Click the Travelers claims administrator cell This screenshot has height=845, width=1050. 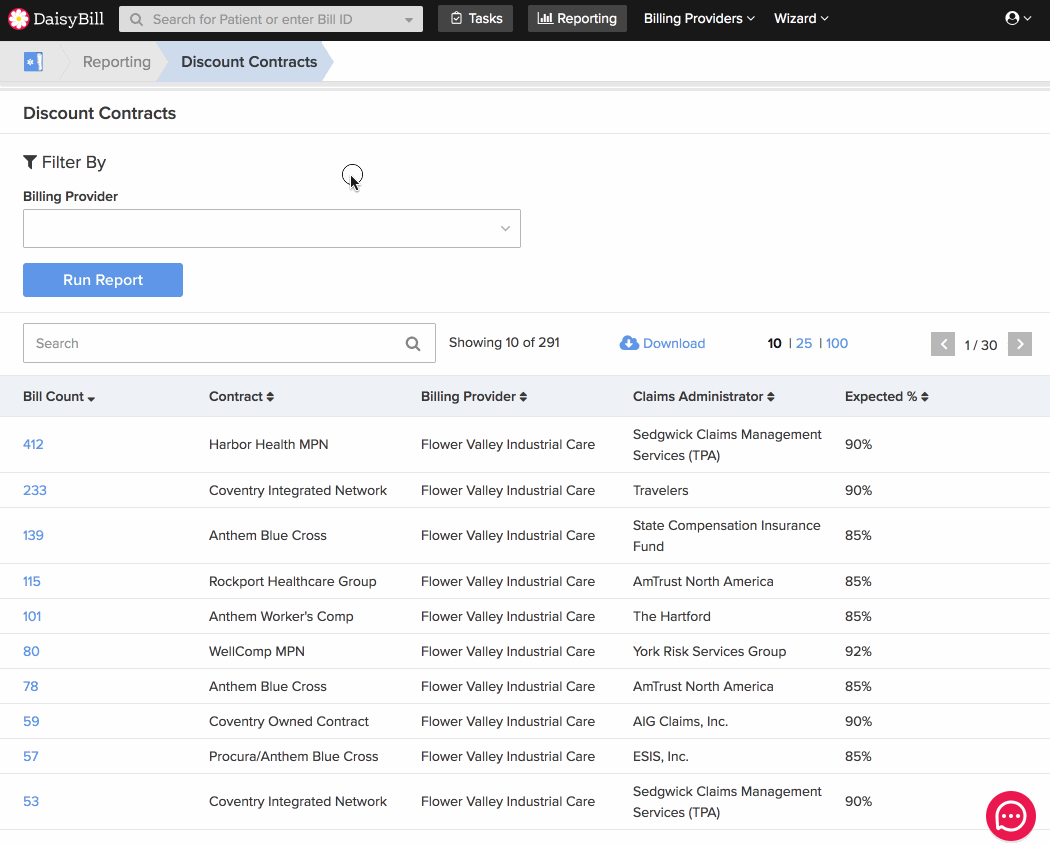660,490
